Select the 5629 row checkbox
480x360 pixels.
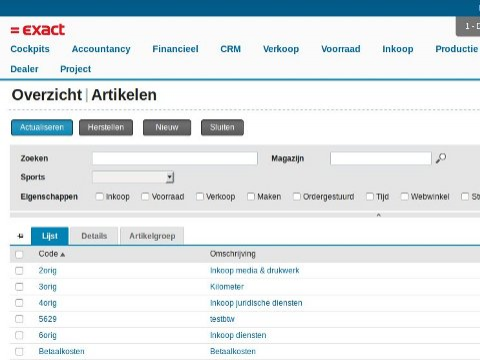click(x=19, y=319)
